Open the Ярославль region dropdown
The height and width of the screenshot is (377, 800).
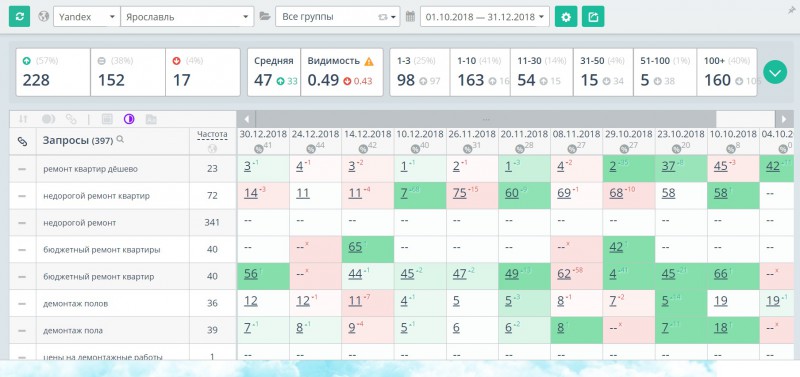pyautogui.click(x=187, y=16)
